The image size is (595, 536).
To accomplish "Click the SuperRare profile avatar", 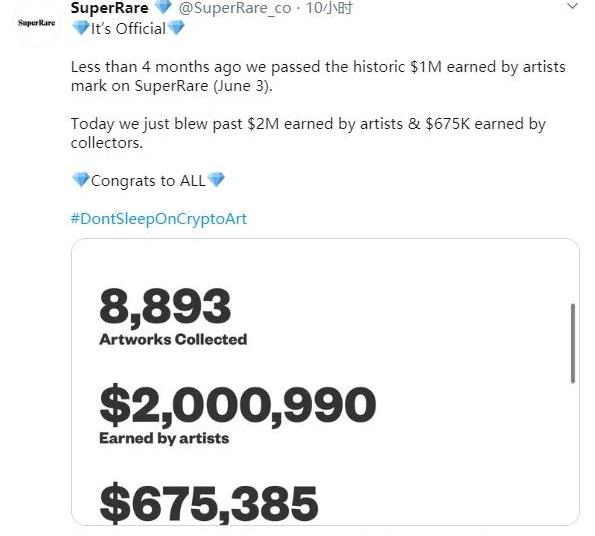I will point(36,23).
